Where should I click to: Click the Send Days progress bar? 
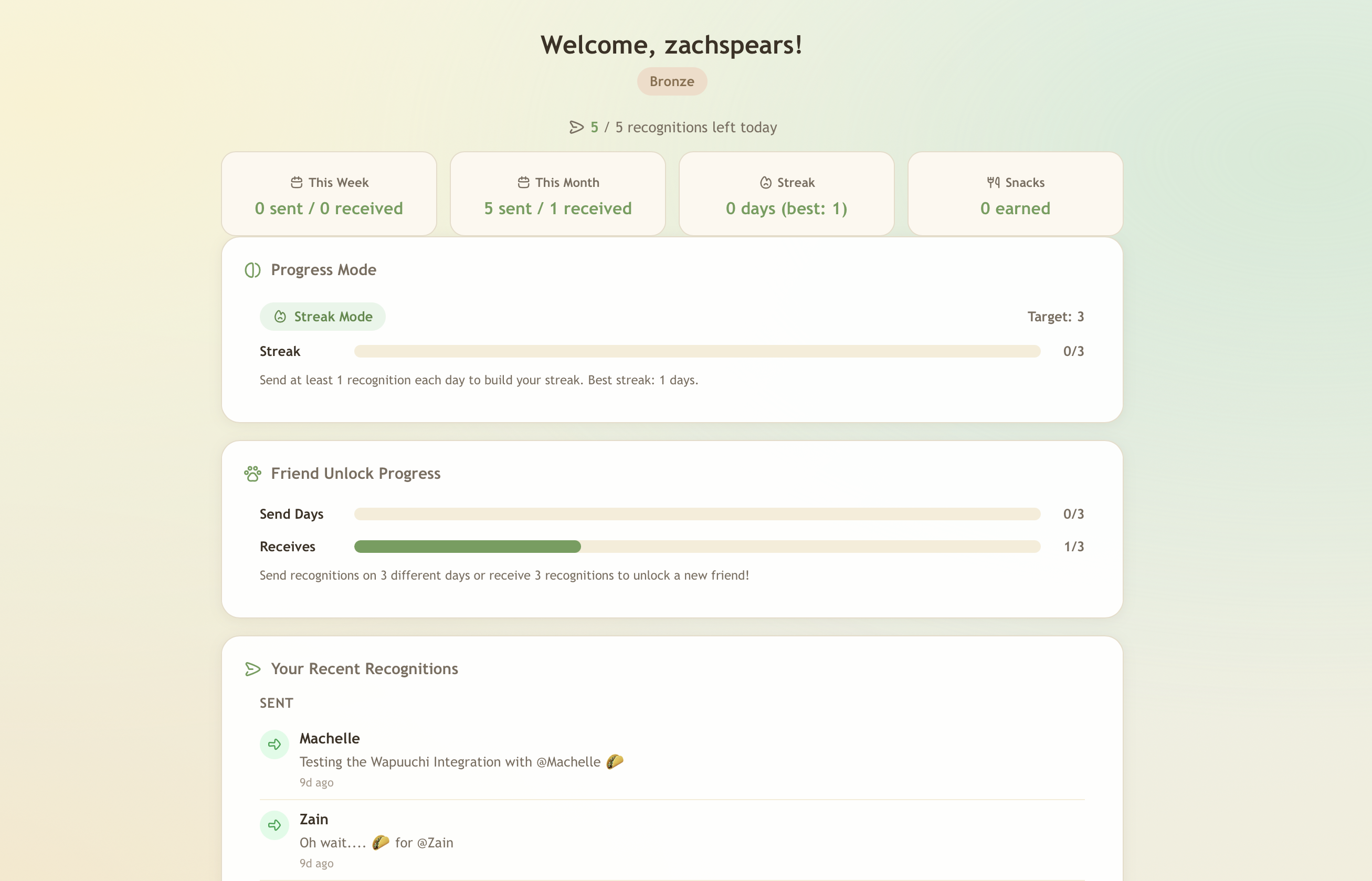coord(696,513)
